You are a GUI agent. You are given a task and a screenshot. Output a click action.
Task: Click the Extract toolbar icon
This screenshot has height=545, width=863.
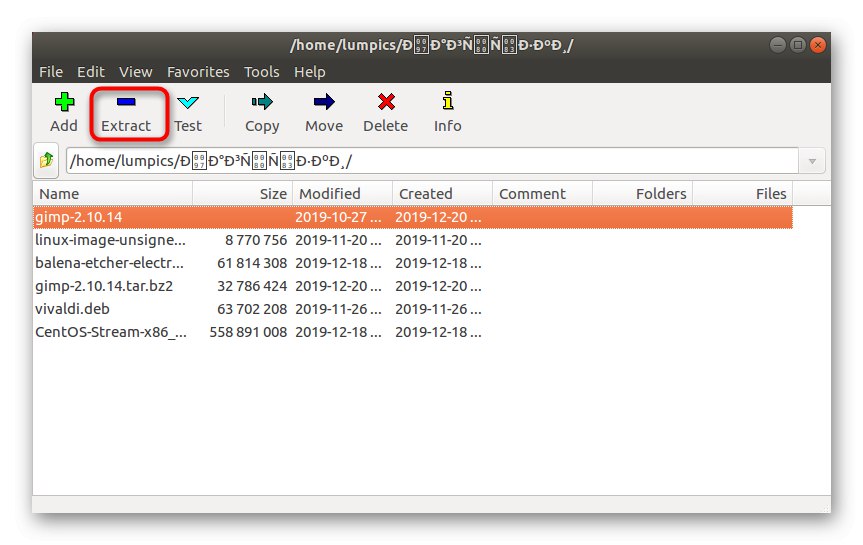click(x=126, y=102)
